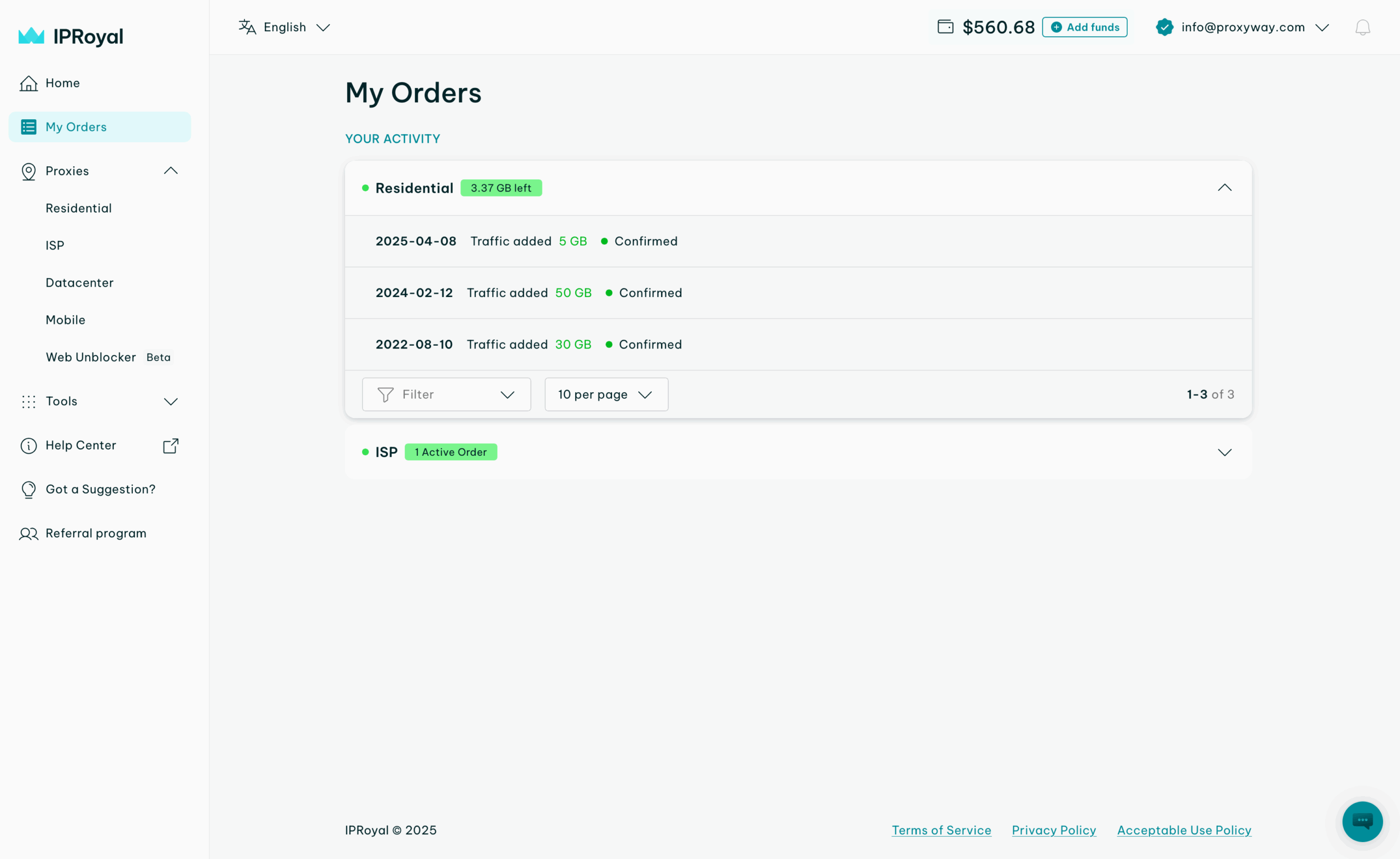Click the Tools grid dots icon
Screen dimensions: 1400x859
(28, 402)
